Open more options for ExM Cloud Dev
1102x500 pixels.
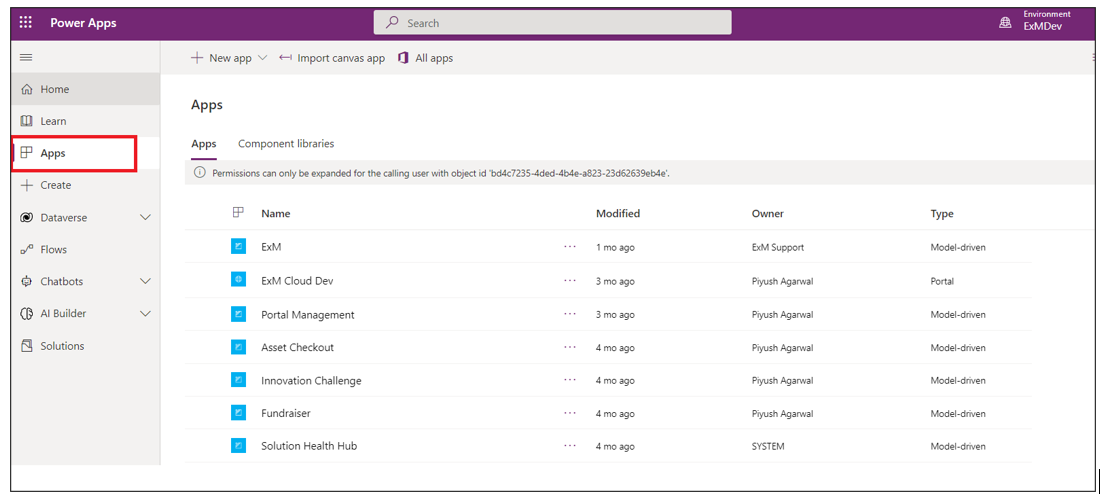pyautogui.click(x=570, y=281)
